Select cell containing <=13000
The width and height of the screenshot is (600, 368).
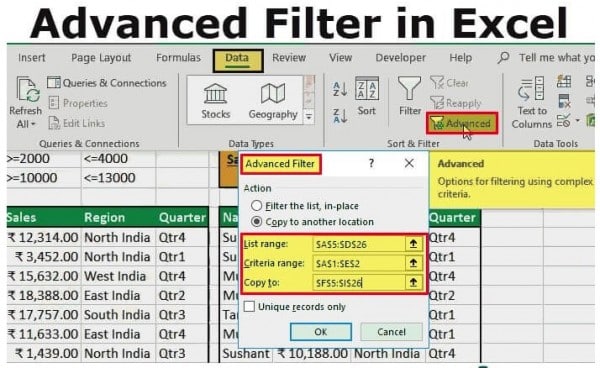118,178
